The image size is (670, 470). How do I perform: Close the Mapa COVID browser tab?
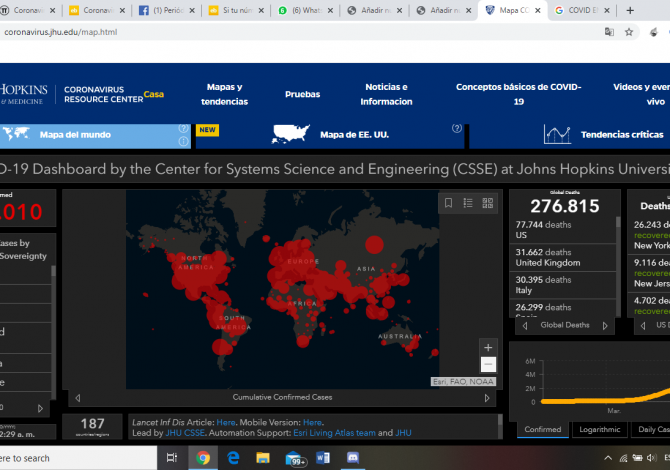[x=538, y=10]
